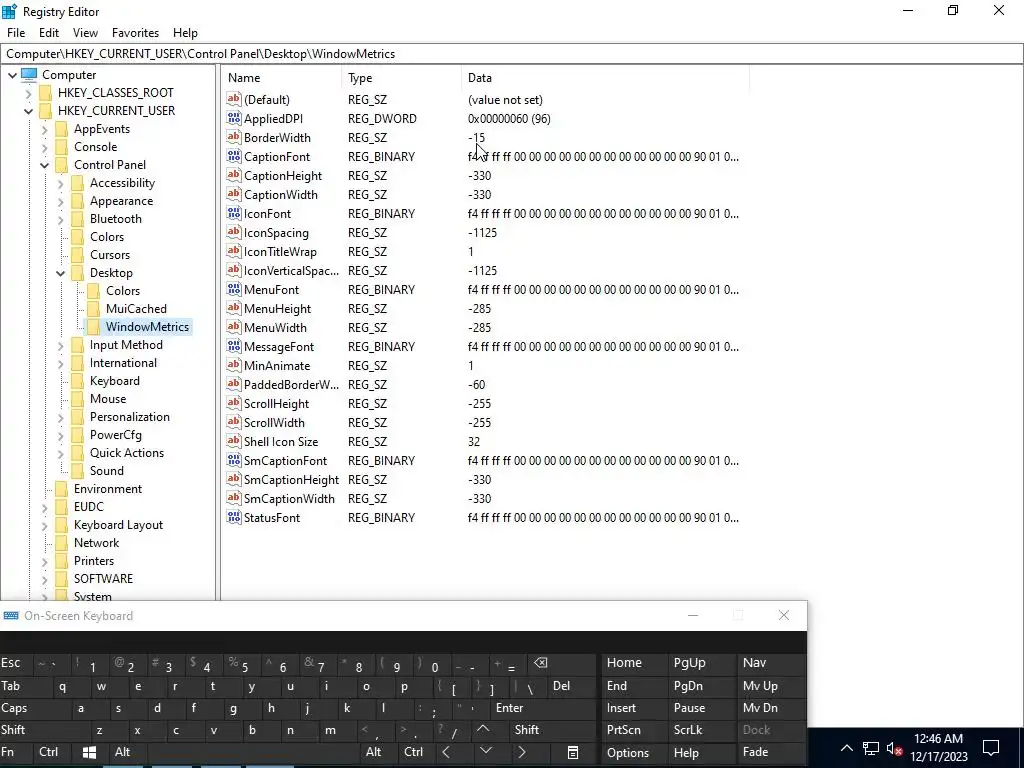Click the Computer icon in tree
The width and height of the screenshot is (1024, 768).
pos(29,74)
